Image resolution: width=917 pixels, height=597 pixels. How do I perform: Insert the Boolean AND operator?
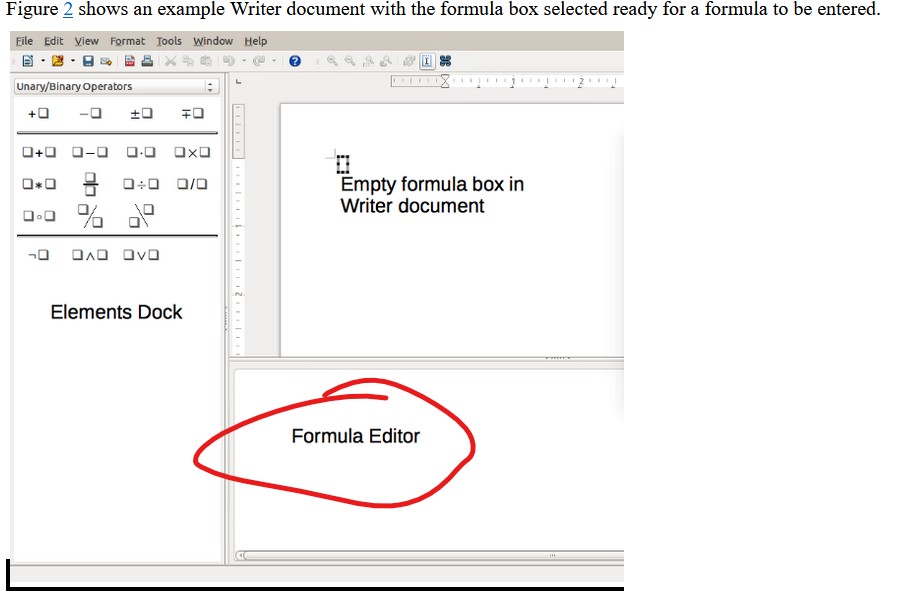point(90,256)
